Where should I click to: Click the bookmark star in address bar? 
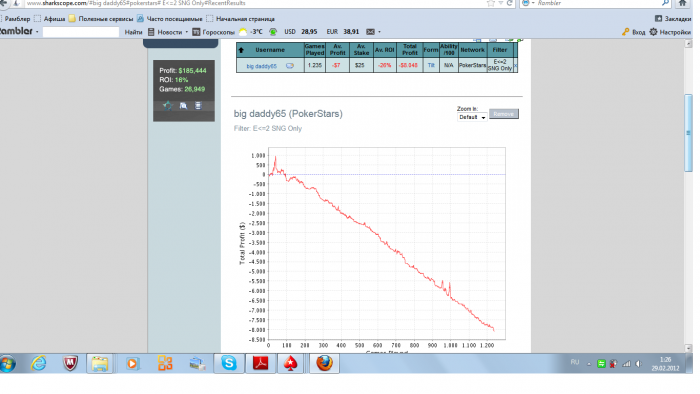point(491,3)
